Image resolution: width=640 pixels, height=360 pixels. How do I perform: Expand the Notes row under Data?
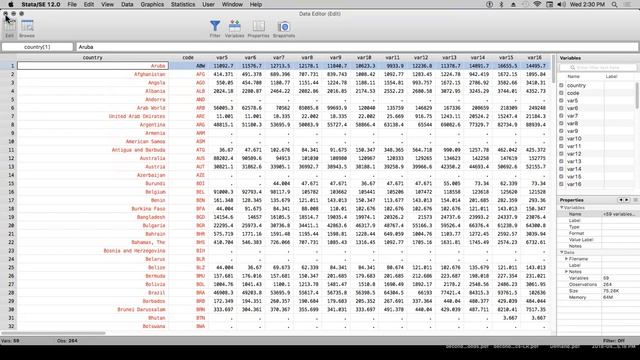567,271
